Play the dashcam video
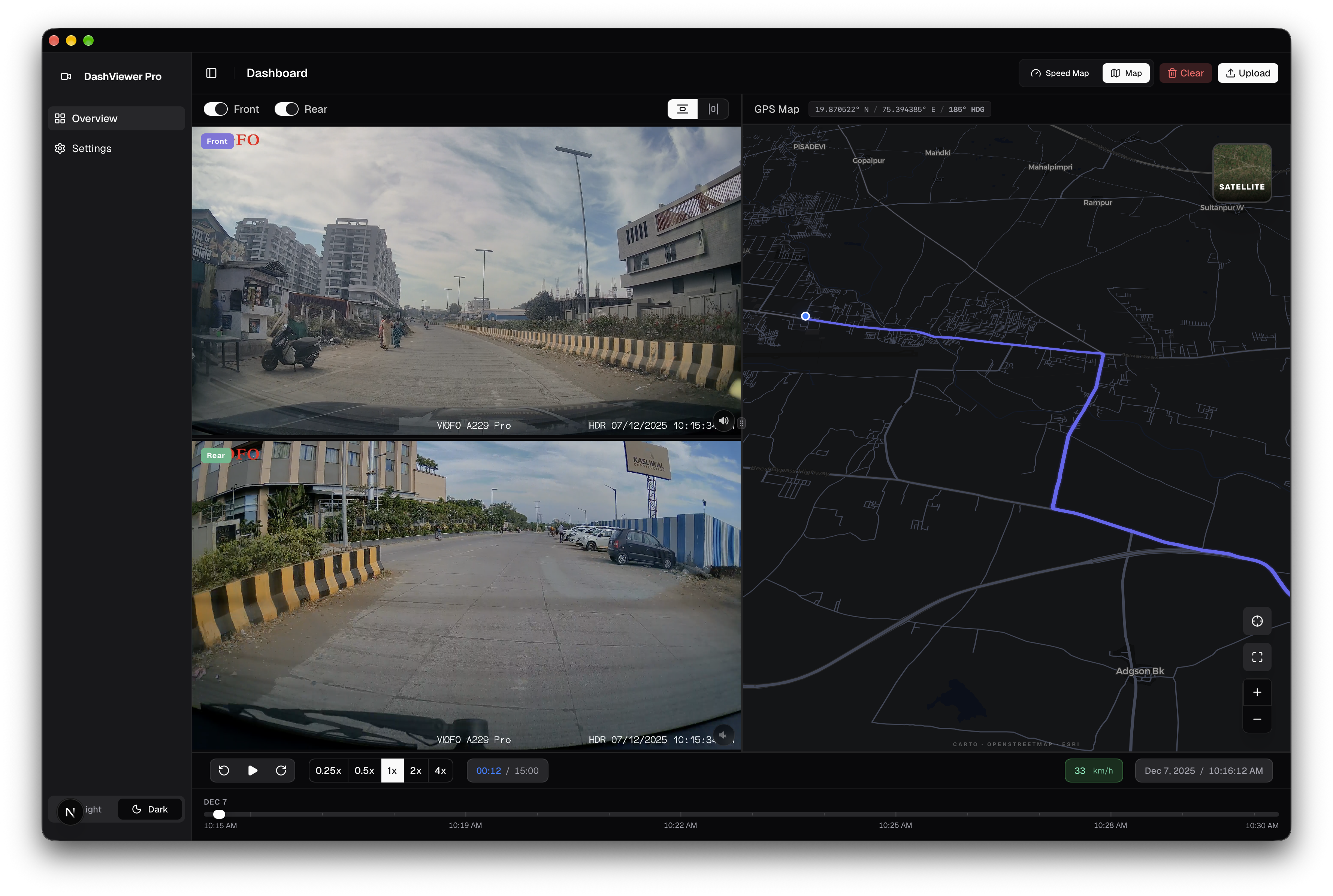 253,771
